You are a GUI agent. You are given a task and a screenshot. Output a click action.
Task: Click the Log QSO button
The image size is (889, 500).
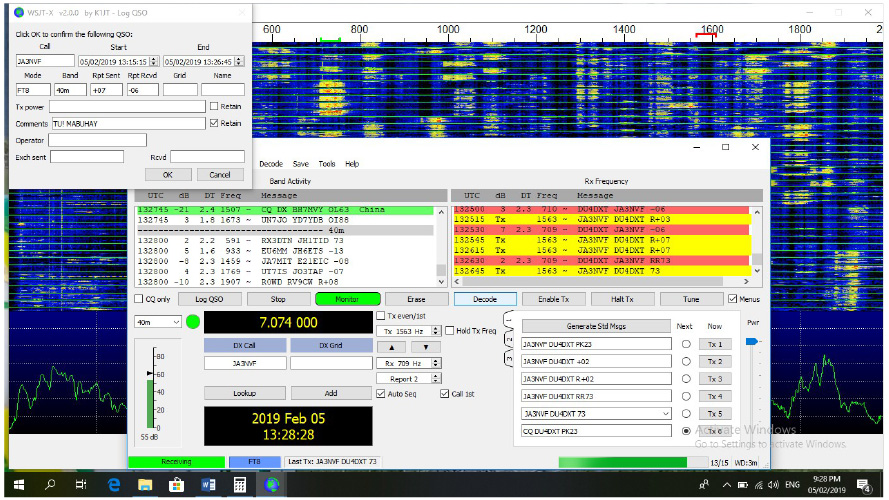(209, 299)
